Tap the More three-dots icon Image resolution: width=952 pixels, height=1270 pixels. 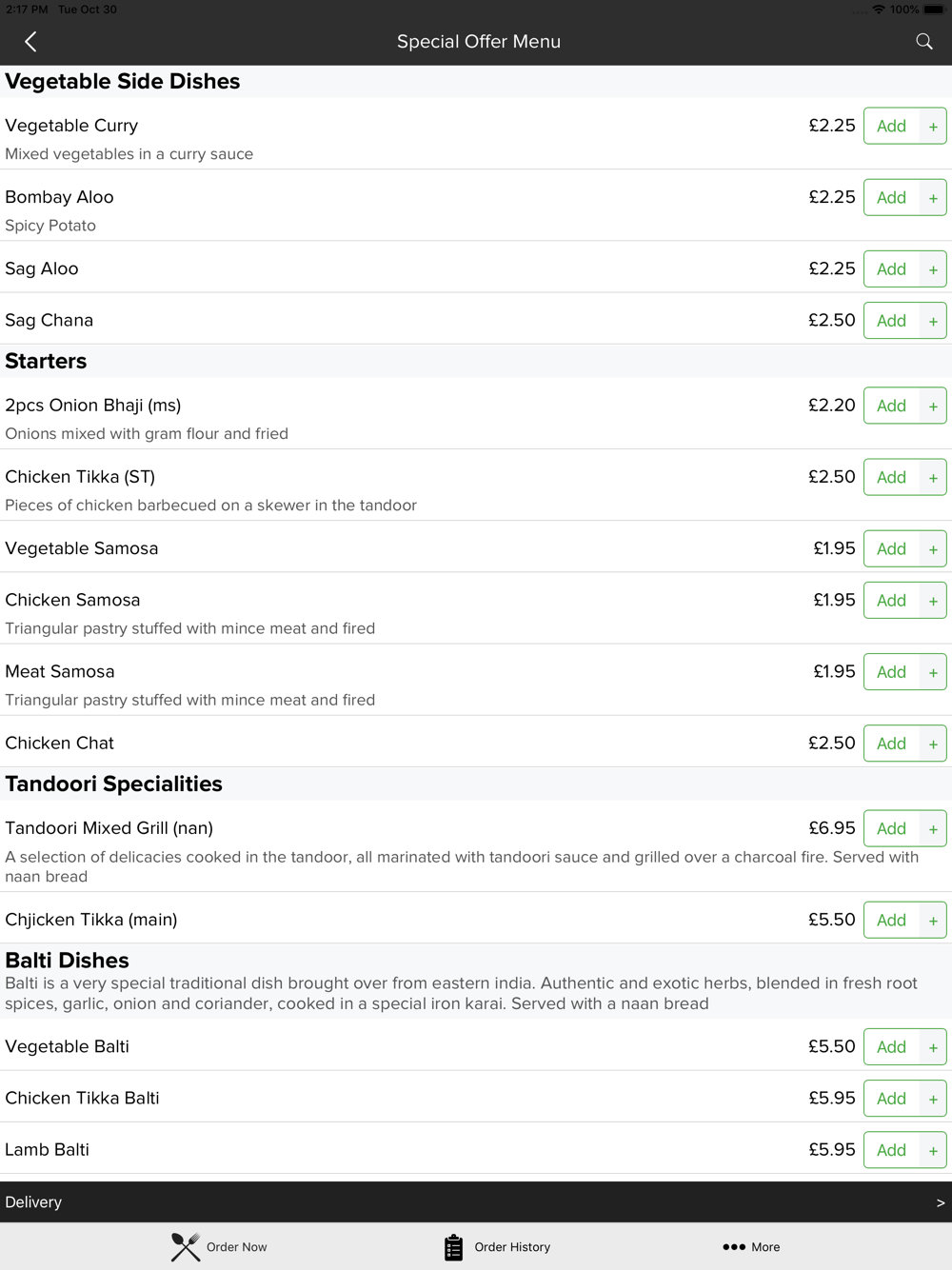734,1247
